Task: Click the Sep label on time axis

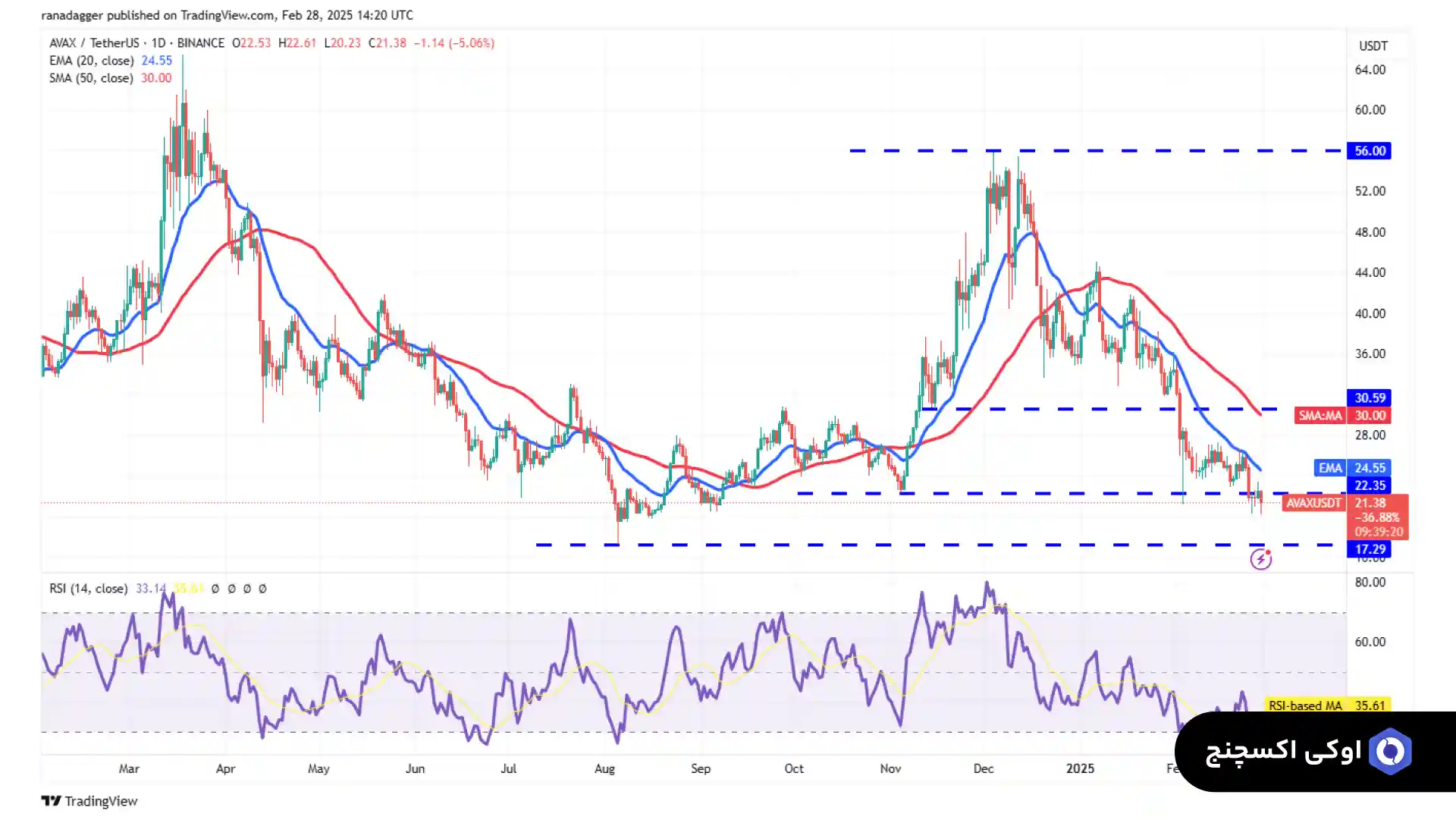Action: [701, 768]
